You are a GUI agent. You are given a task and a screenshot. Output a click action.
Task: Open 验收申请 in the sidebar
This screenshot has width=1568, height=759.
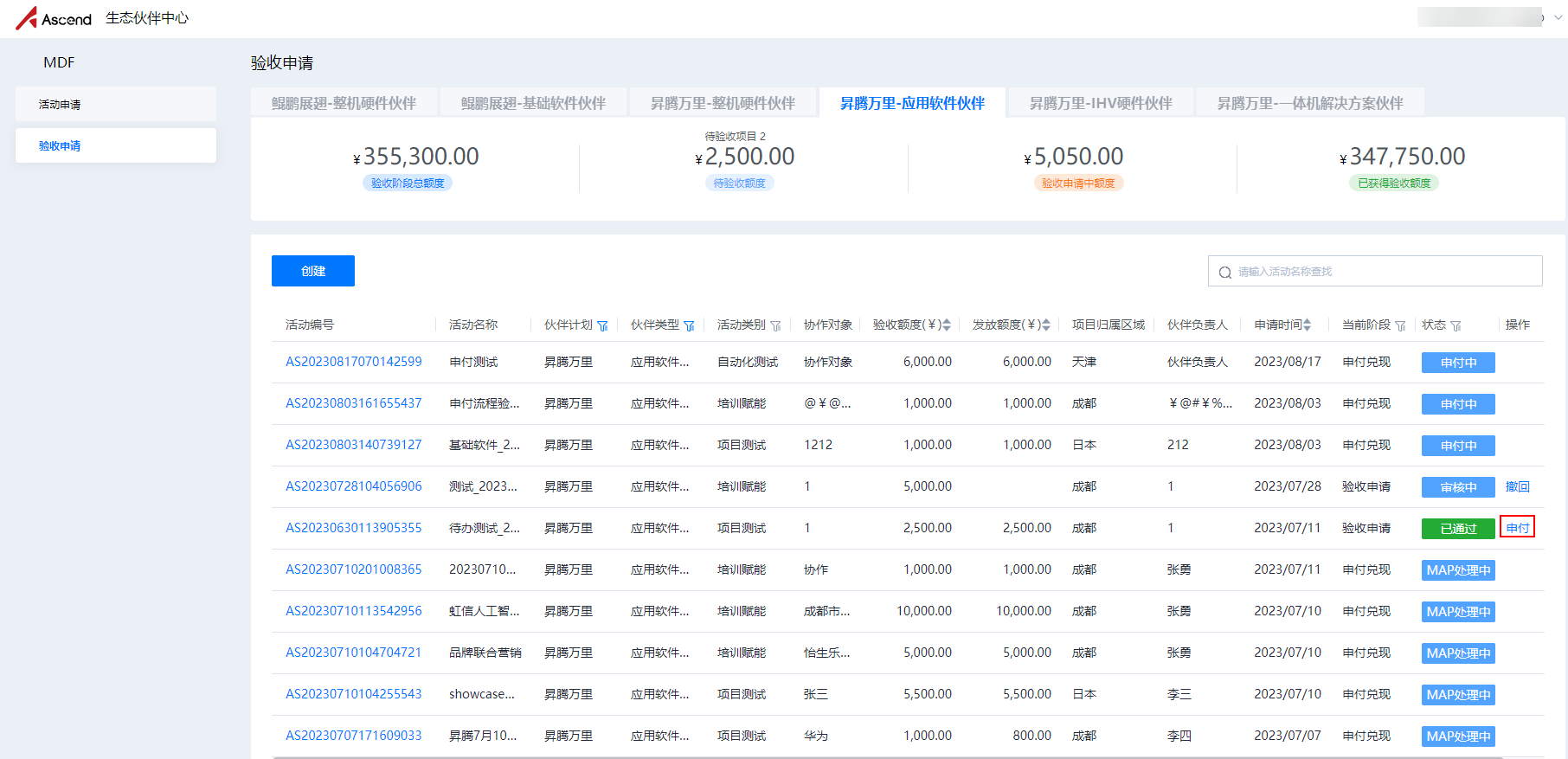pyautogui.click(x=116, y=145)
